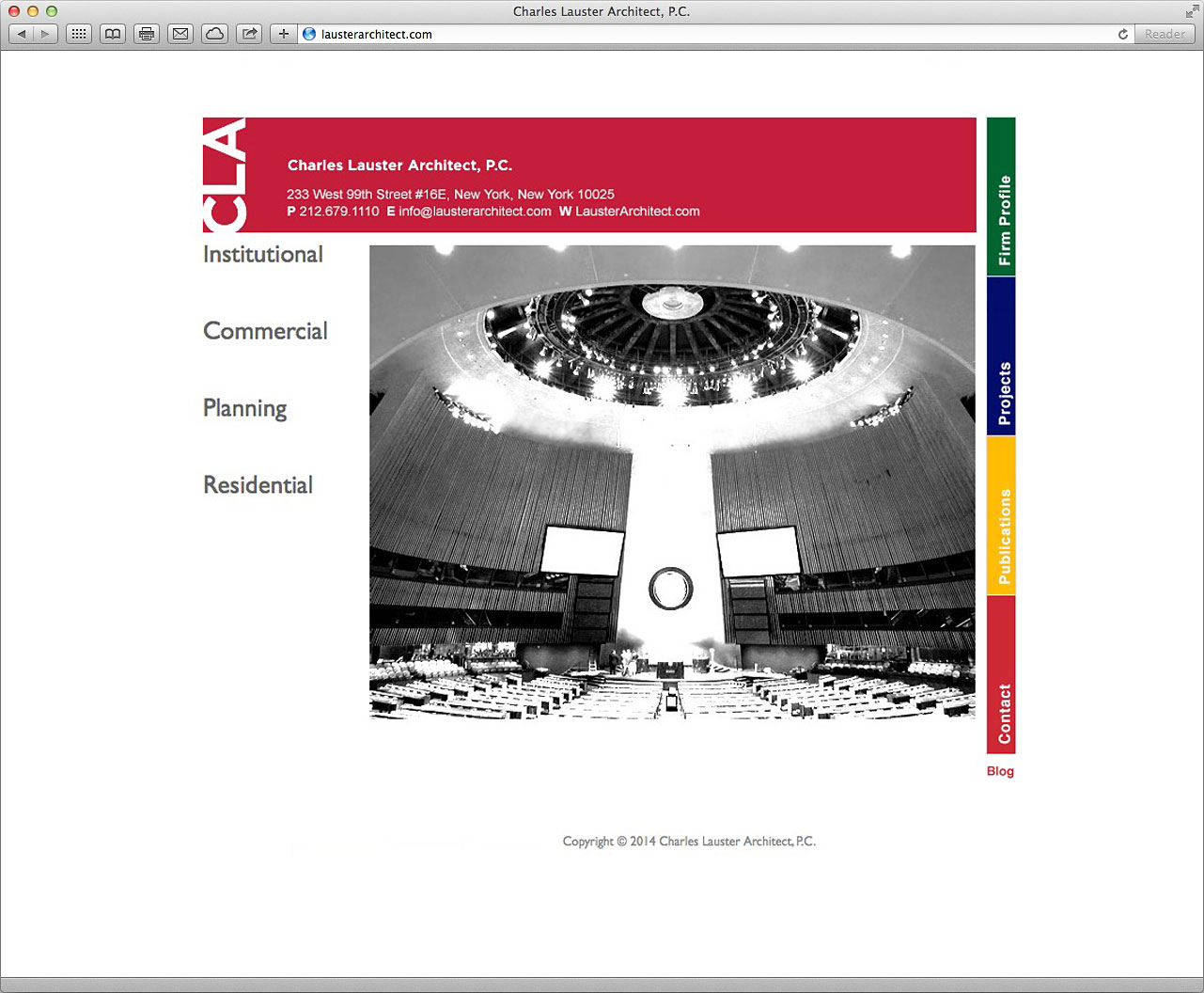Open the red Contact tab
1204x993 pixels.
1001,675
